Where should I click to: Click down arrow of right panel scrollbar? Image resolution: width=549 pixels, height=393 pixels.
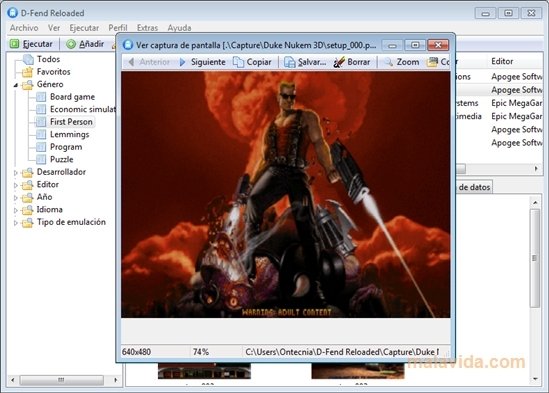[x=535, y=379]
